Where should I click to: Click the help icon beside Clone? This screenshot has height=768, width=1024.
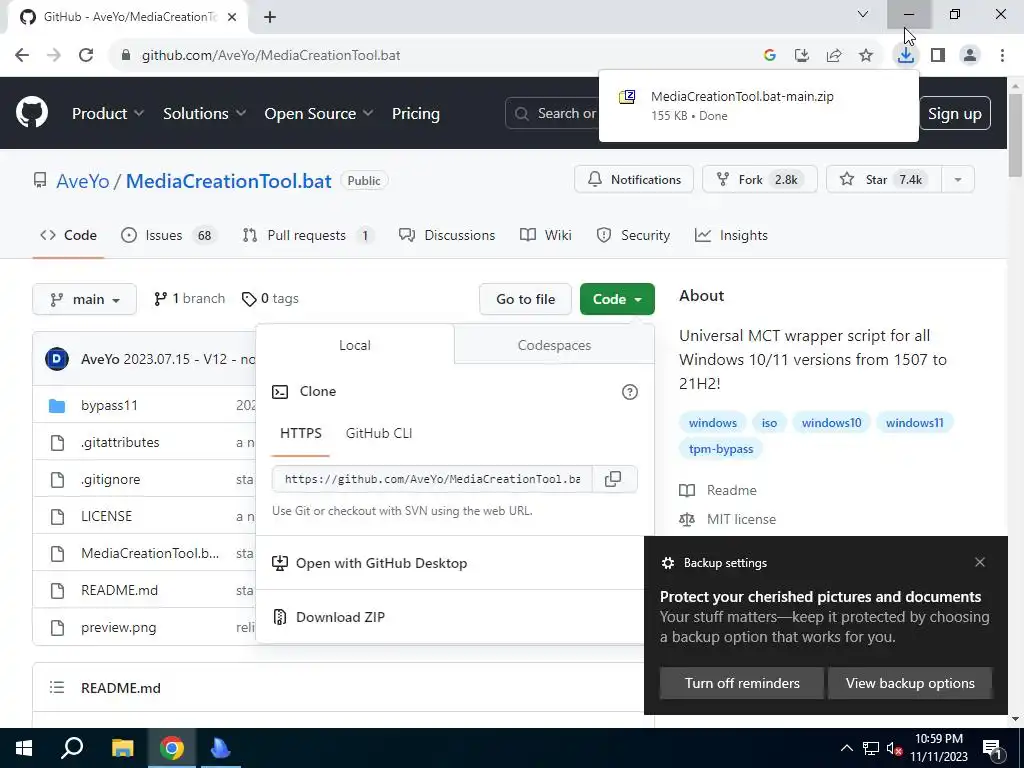[630, 392]
